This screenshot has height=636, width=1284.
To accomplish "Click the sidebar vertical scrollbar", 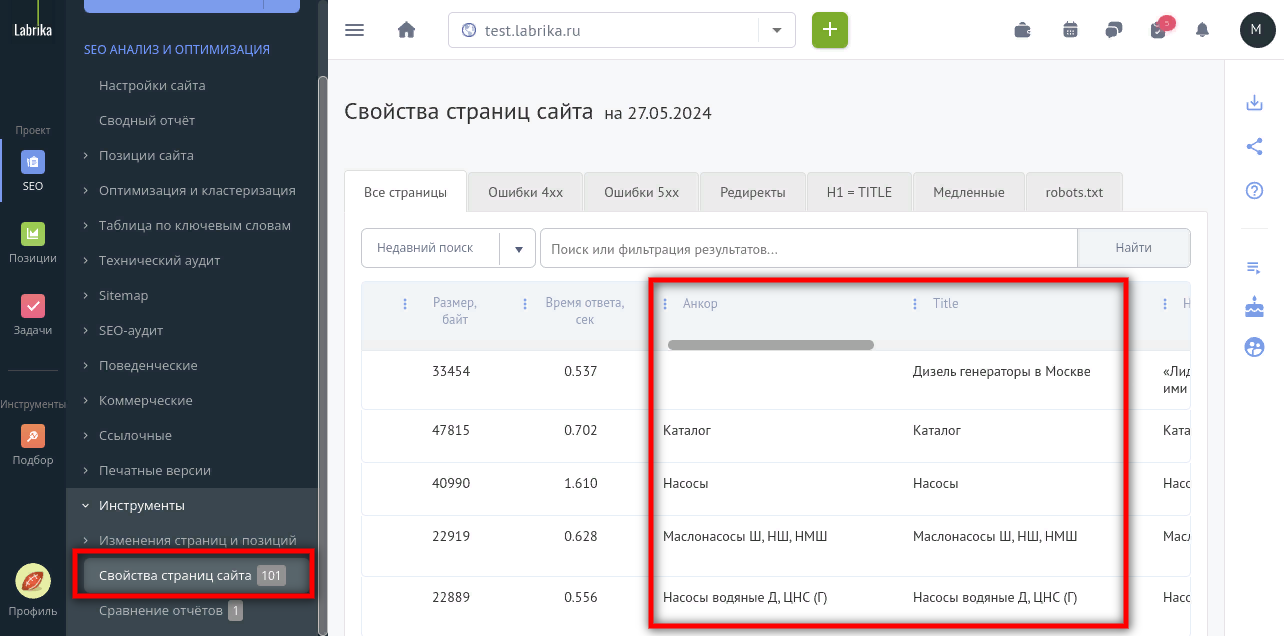I will pos(322,354).
